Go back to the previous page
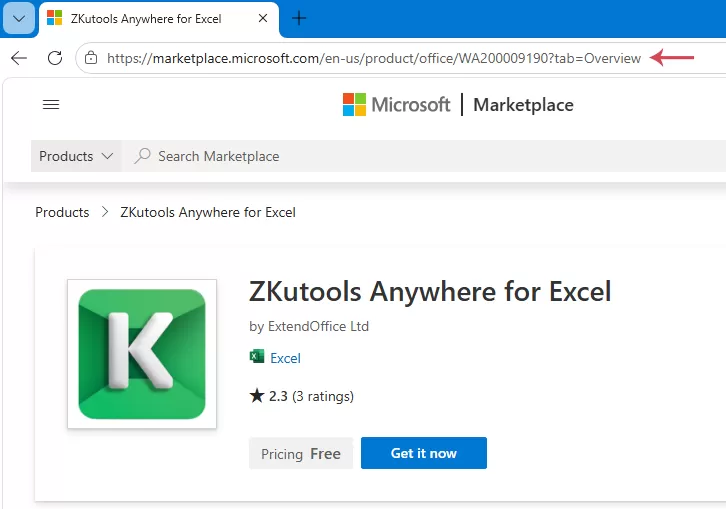Image resolution: width=726 pixels, height=509 pixels. [19, 58]
